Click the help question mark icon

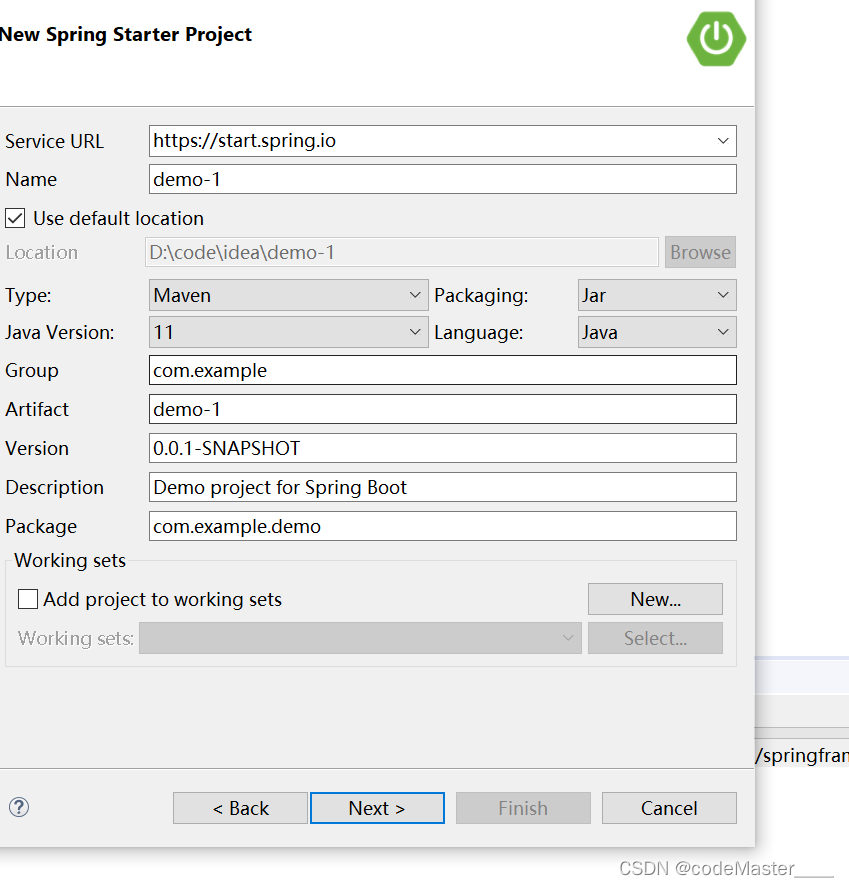19,807
